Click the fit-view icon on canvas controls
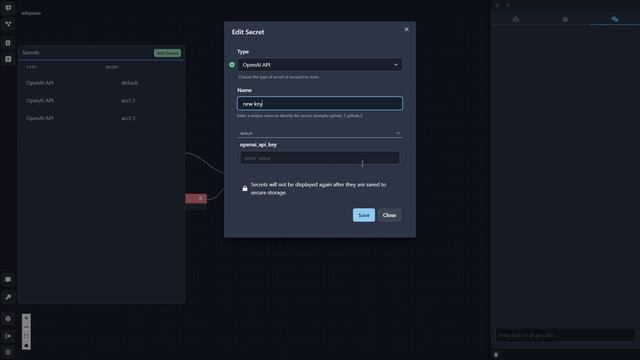 pyautogui.click(x=26, y=336)
